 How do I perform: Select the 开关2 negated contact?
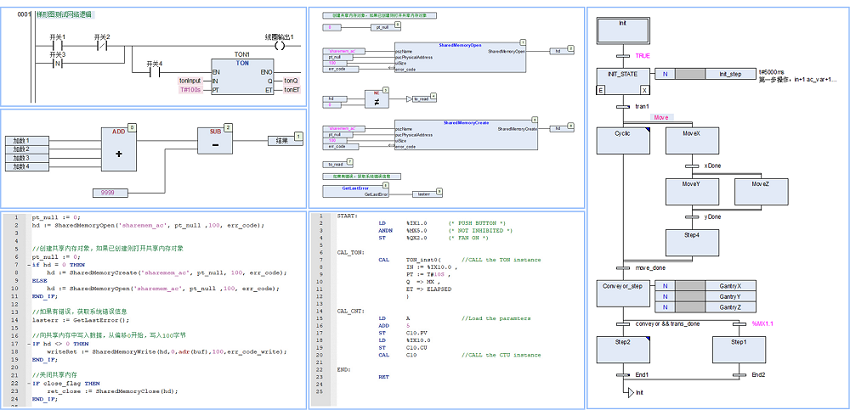tap(101, 46)
